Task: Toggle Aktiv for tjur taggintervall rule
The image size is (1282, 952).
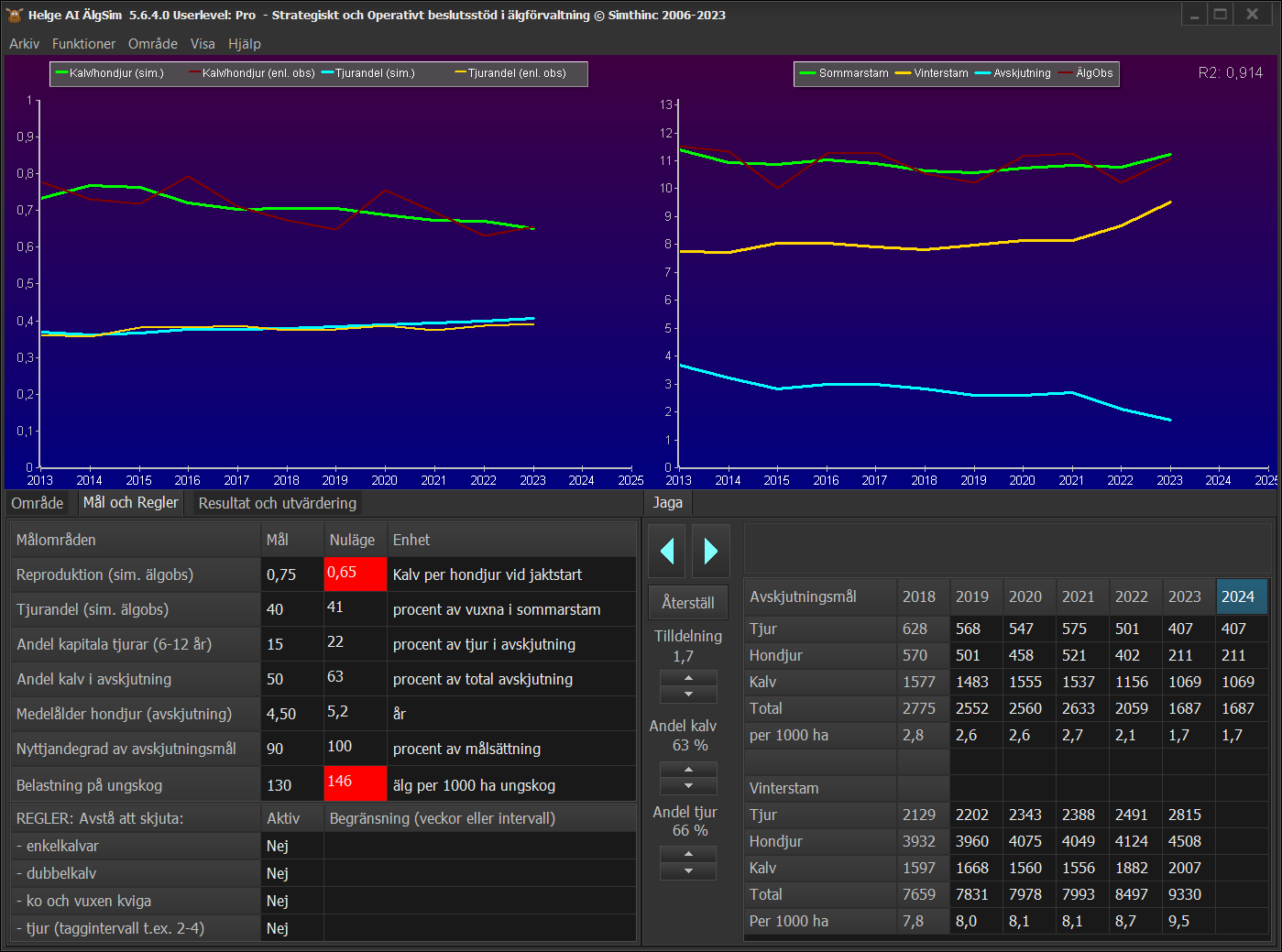Action: coord(292,928)
